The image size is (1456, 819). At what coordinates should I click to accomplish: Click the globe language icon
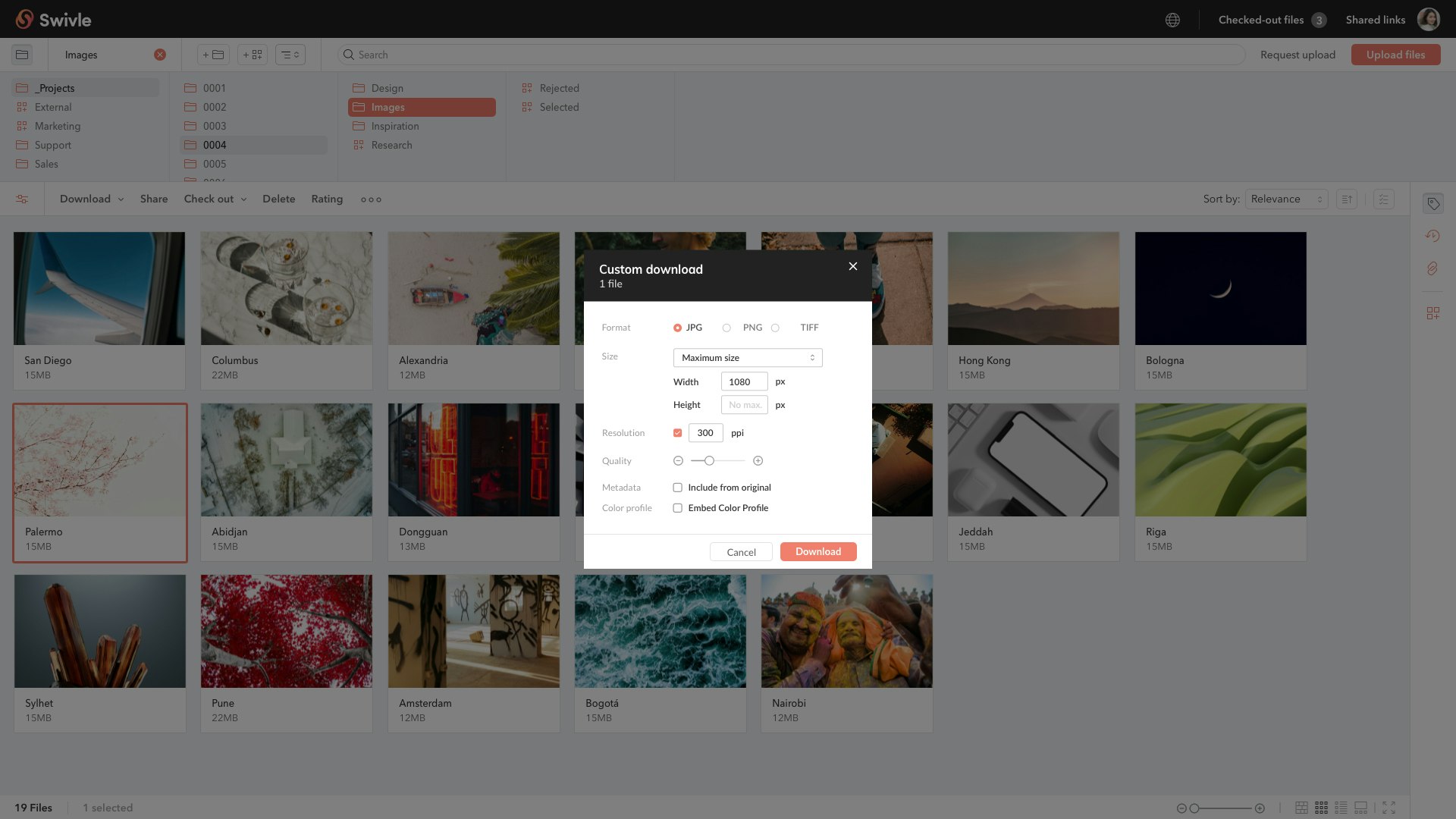(x=1172, y=20)
